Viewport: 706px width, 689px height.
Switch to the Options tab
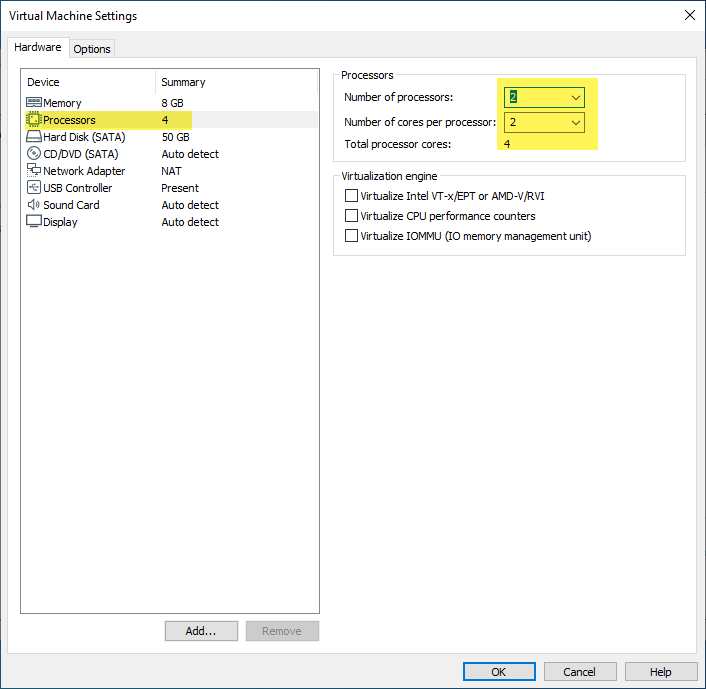pos(92,49)
